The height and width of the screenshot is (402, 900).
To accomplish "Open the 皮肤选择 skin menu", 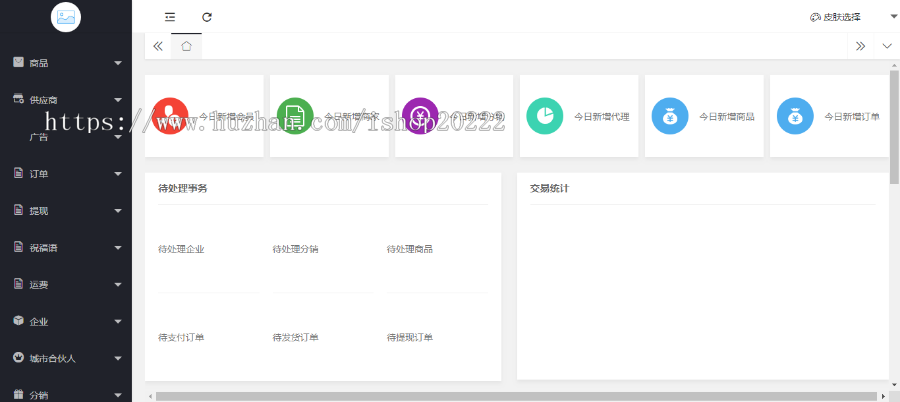I will [x=841, y=18].
